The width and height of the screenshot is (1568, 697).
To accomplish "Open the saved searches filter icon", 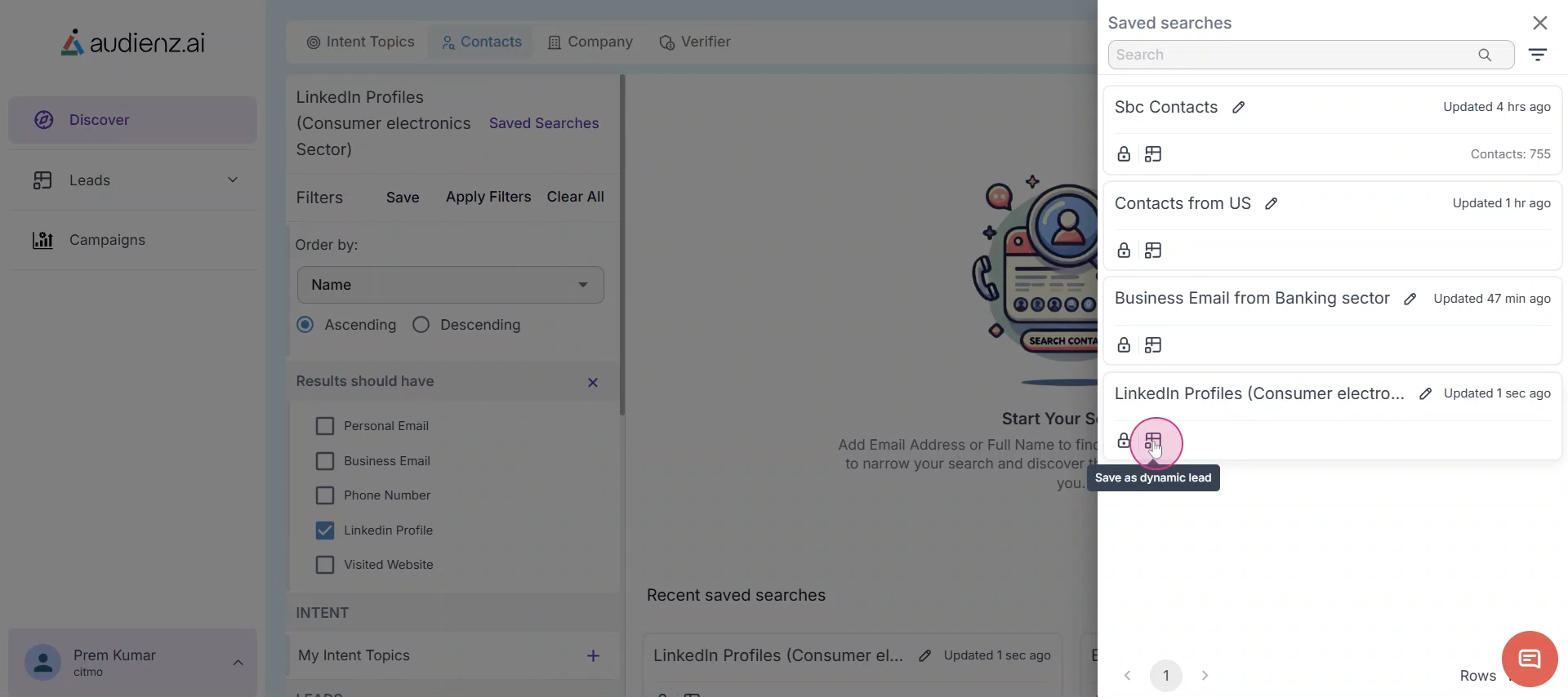I will pyautogui.click(x=1538, y=55).
